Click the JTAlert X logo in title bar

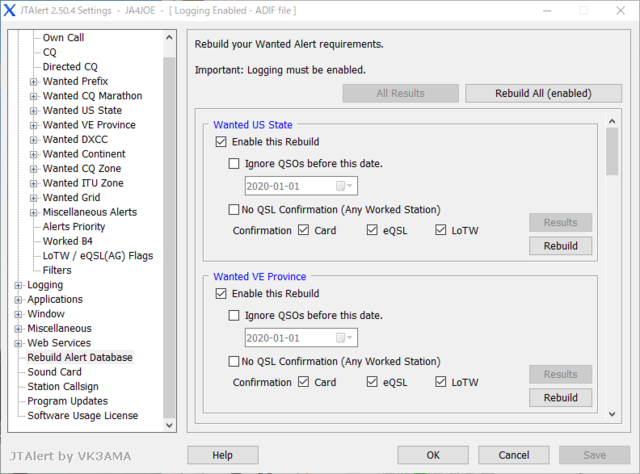[9, 10]
